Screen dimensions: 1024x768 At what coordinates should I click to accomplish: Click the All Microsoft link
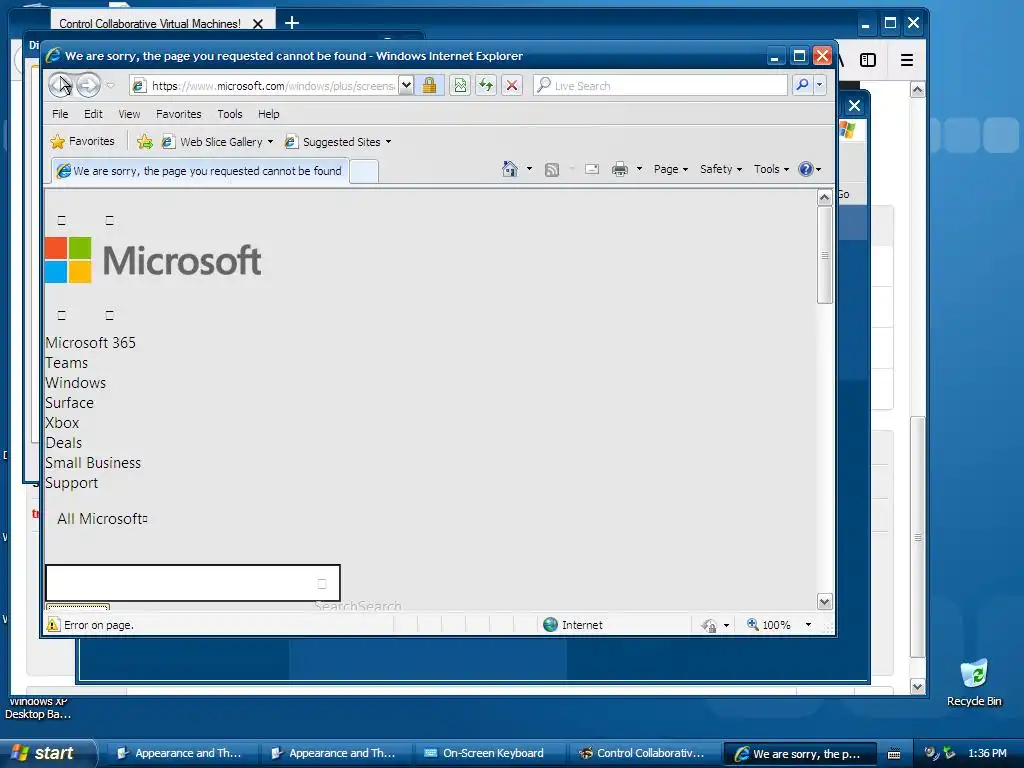[x=102, y=519]
